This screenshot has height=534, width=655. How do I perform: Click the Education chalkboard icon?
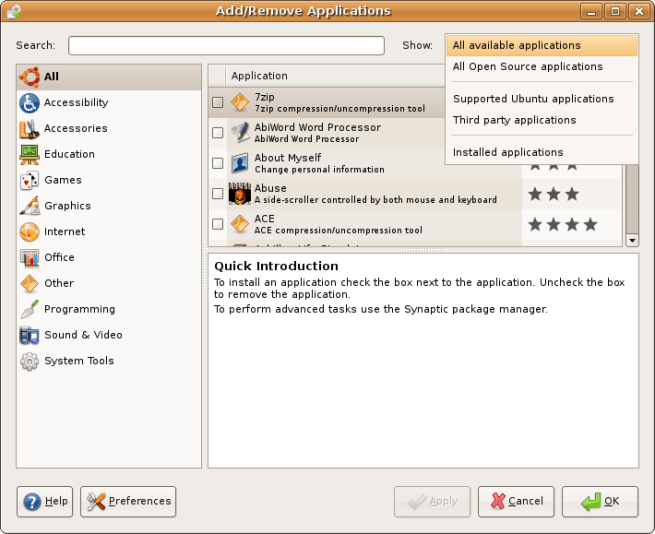[29, 155]
